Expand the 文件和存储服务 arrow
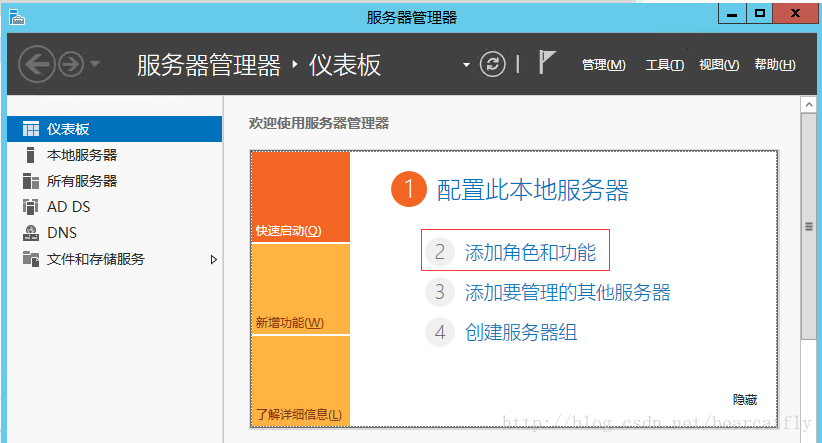The width and height of the screenshot is (822, 443). coord(213,259)
